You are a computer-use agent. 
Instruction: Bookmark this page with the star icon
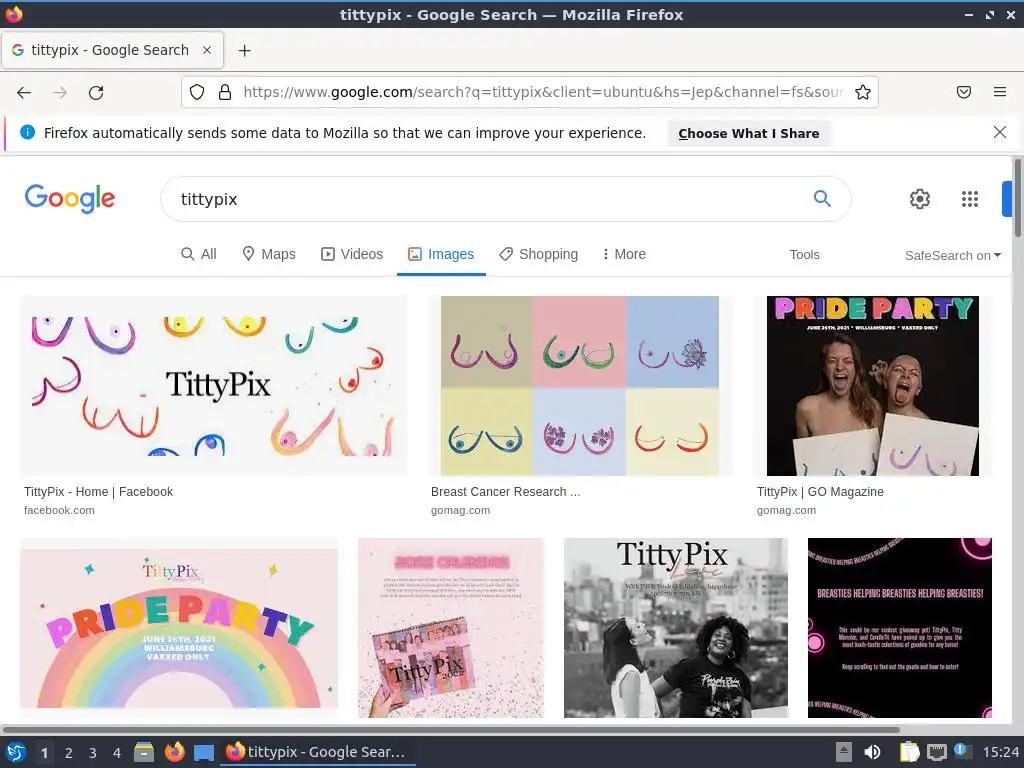(x=863, y=92)
